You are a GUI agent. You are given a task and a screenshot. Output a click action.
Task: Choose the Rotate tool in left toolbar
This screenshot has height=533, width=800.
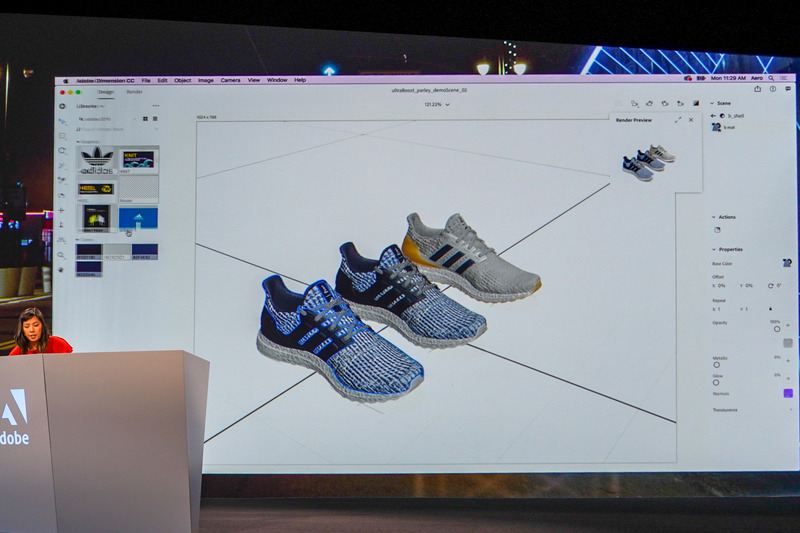(62, 151)
